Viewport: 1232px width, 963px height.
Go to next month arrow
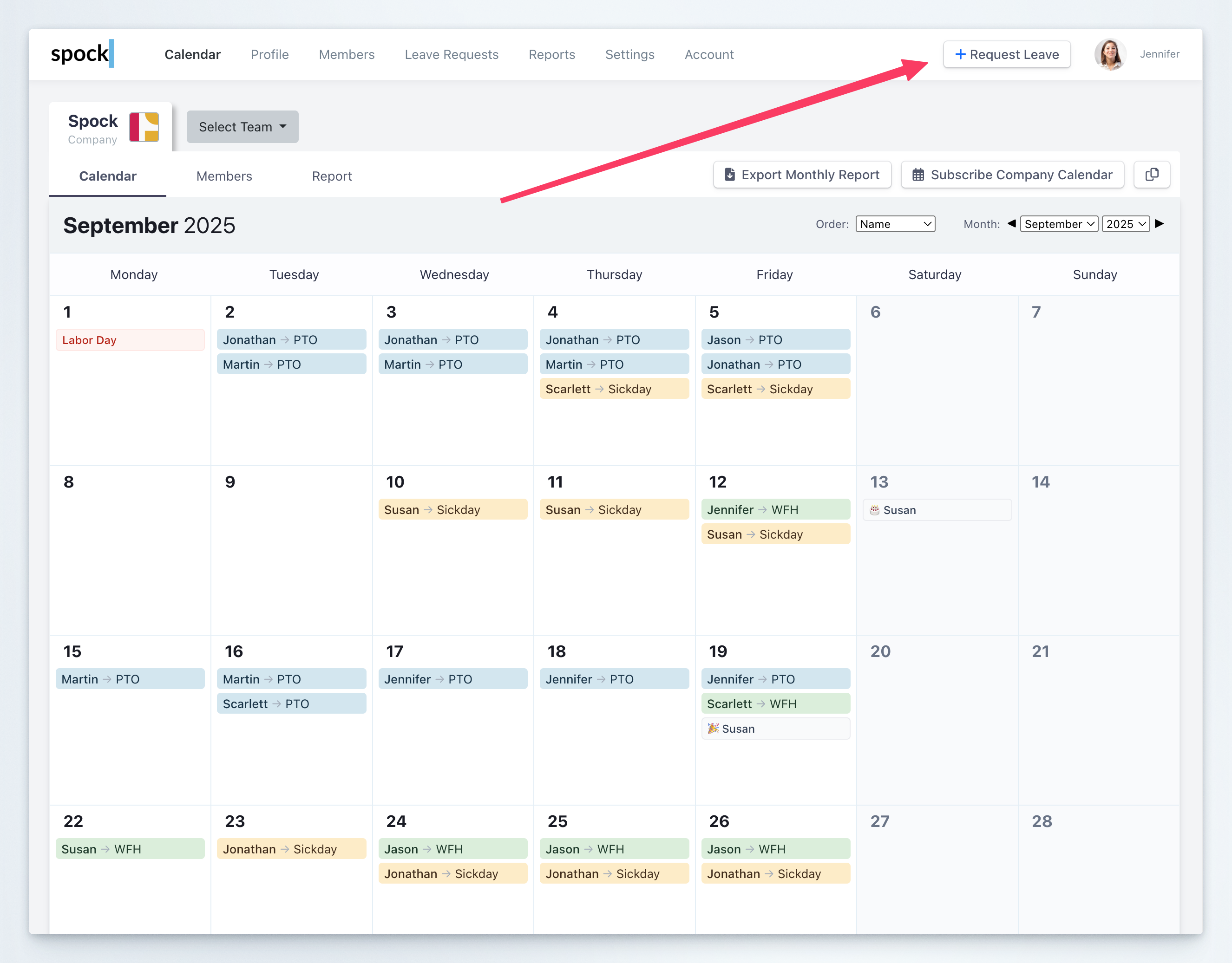point(1159,224)
